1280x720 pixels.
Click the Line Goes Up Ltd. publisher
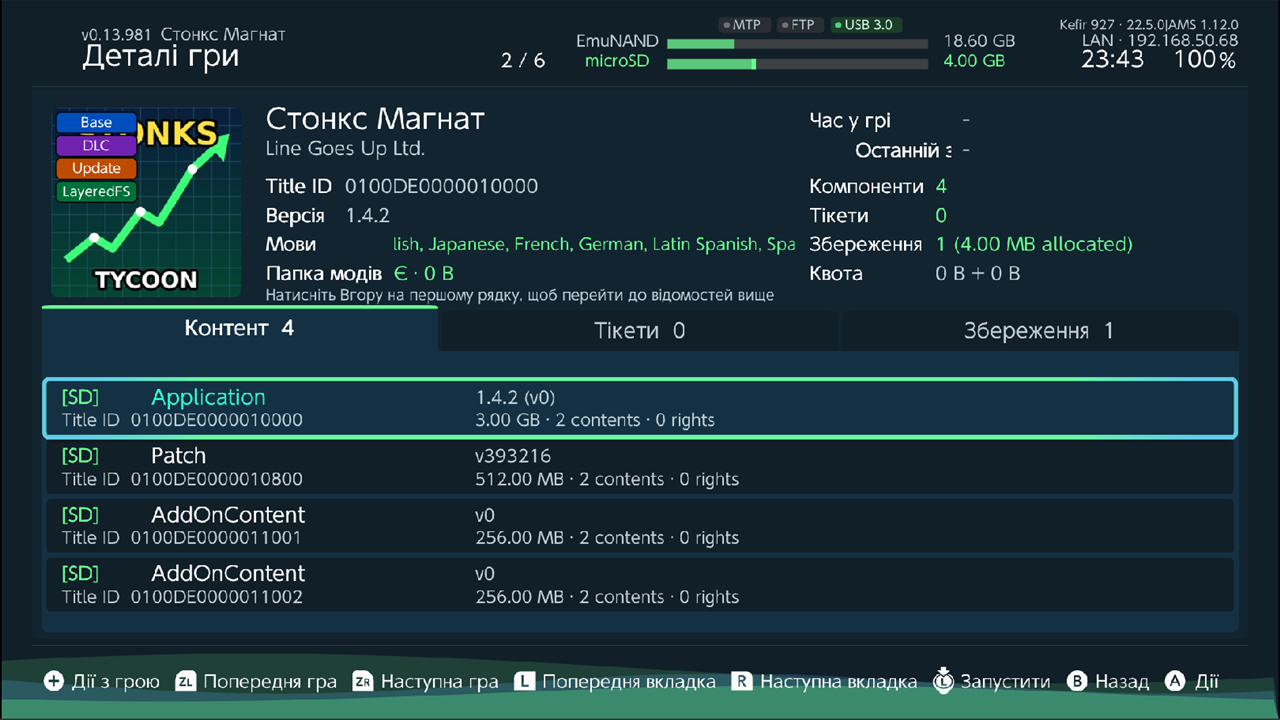(345, 149)
